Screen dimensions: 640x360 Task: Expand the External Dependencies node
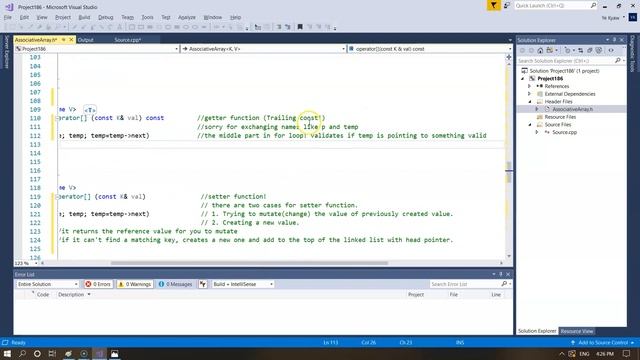[x=529, y=94]
